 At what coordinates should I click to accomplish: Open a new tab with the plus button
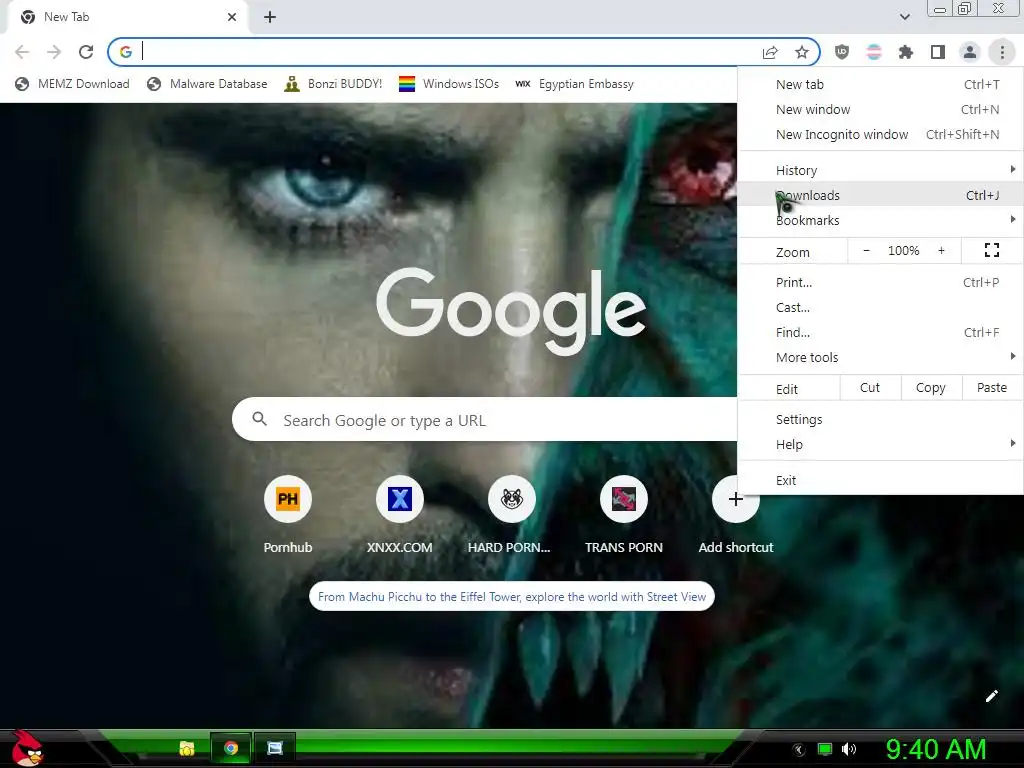(x=270, y=17)
